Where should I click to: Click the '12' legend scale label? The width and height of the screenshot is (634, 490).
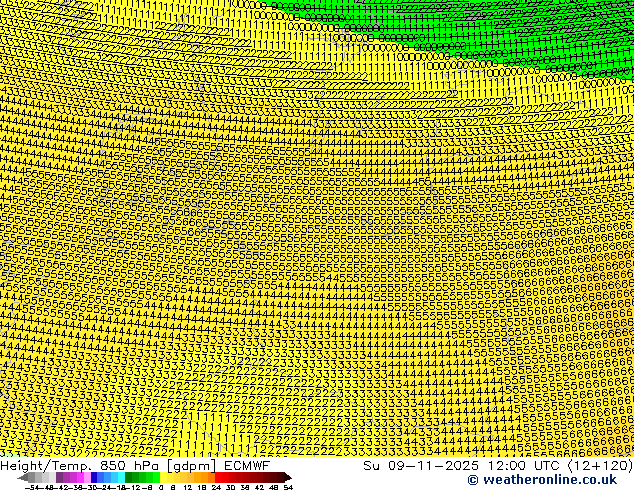(x=187, y=487)
